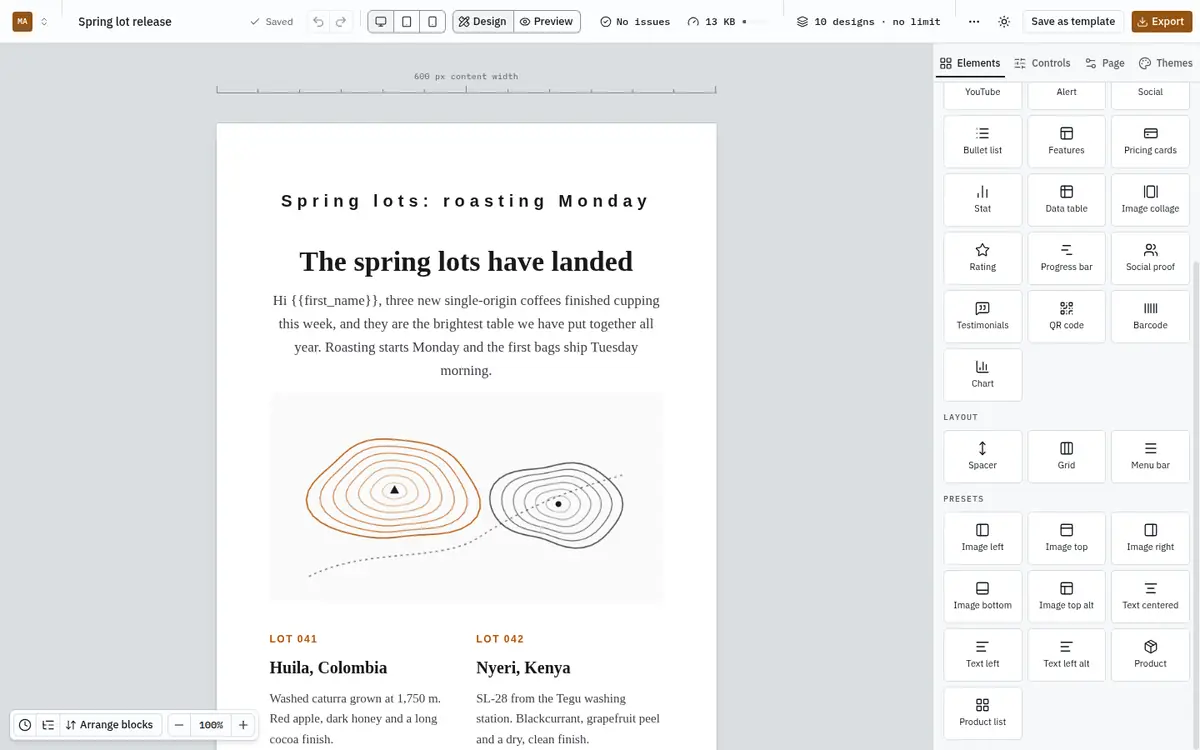This screenshot has width=1200, height=750.
Task: Insert Social proof element
Action: [1150, 258]
